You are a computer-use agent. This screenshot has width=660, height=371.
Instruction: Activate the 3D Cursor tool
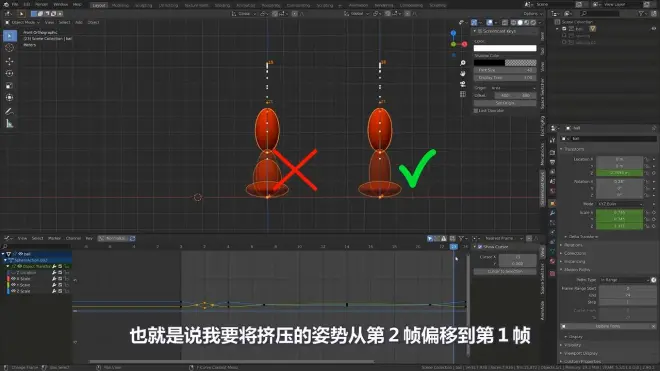pos(9,48)
